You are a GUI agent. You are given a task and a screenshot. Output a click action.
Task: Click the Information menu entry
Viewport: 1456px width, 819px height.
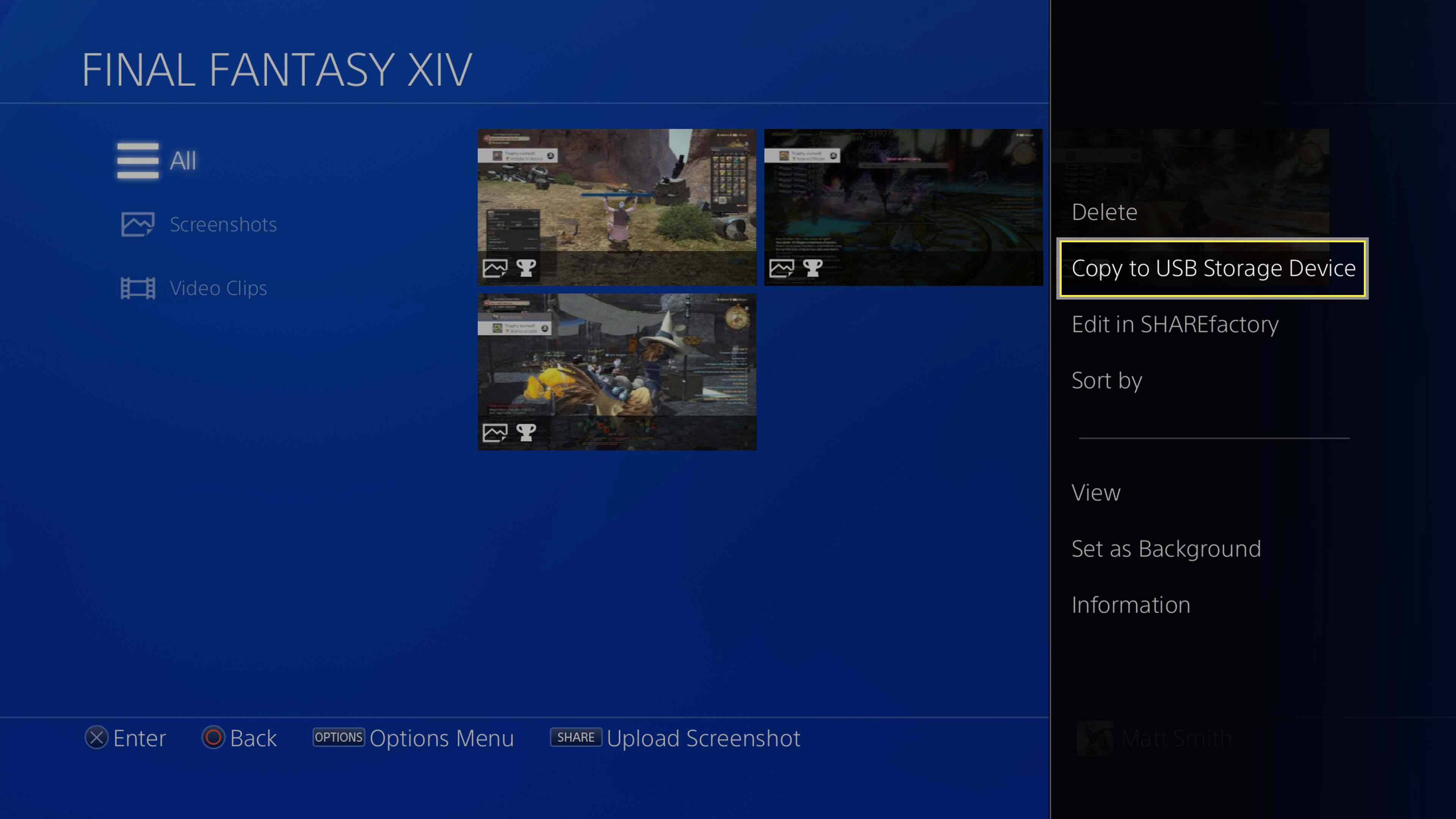pos(1131,604)
